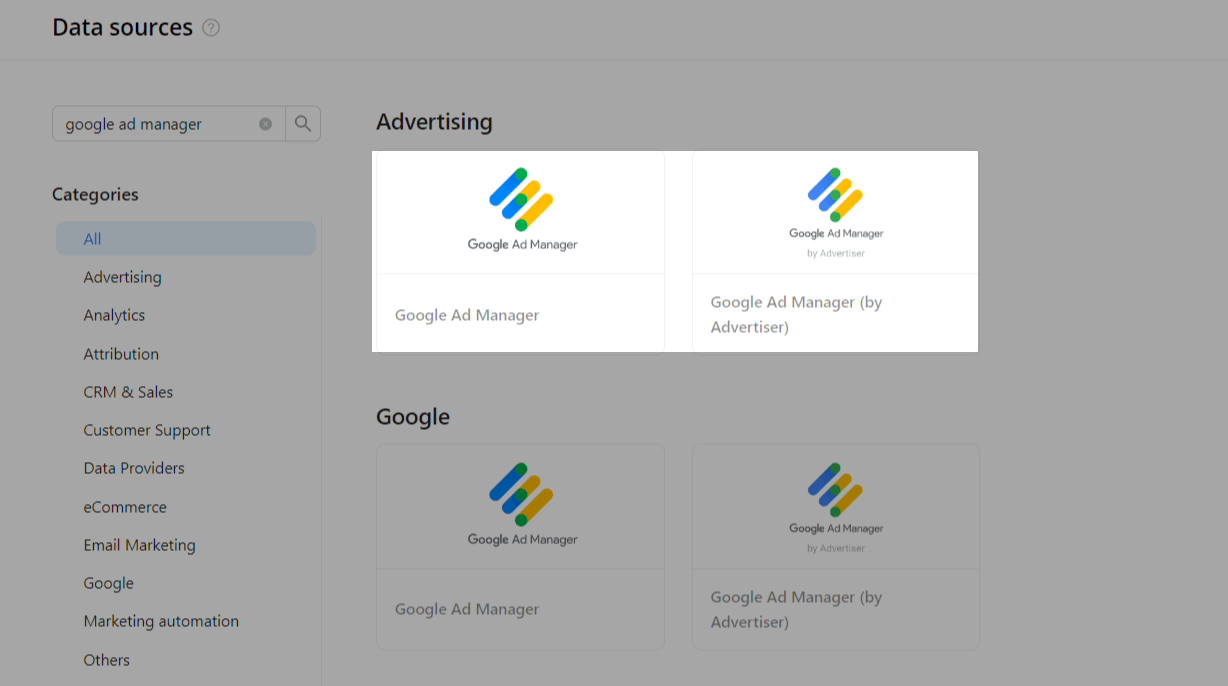The image size is (1228, 686).
Task: Click the Advertising section heading
Action: [x=434, y=122]
